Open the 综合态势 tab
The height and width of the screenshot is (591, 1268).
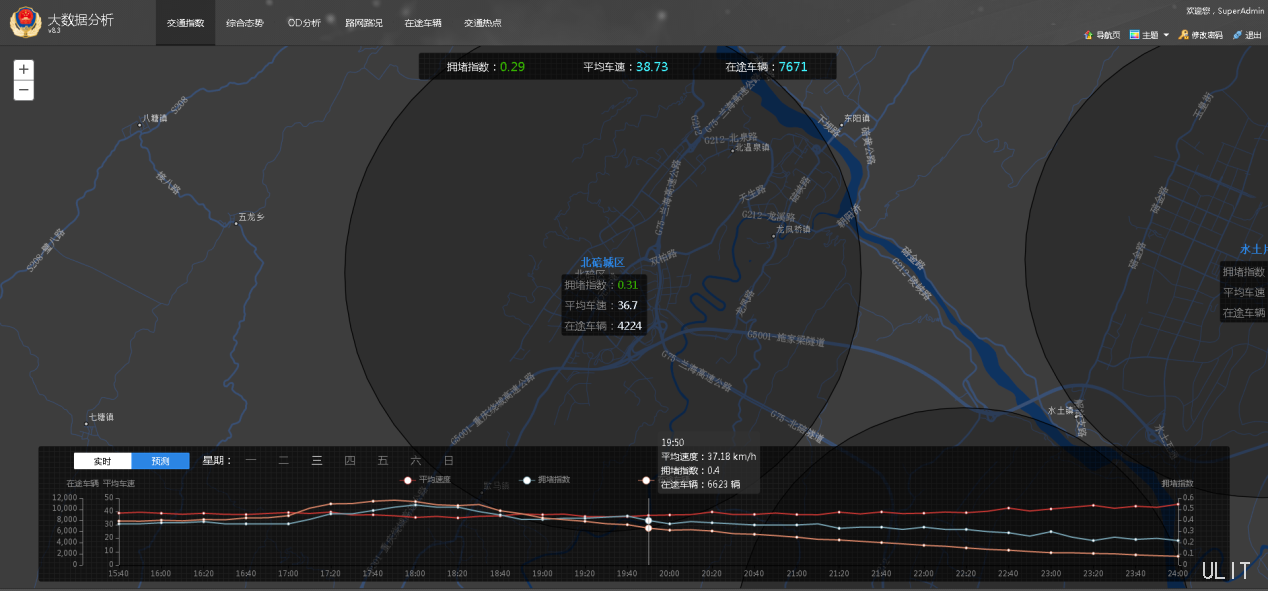click(245, 23)
